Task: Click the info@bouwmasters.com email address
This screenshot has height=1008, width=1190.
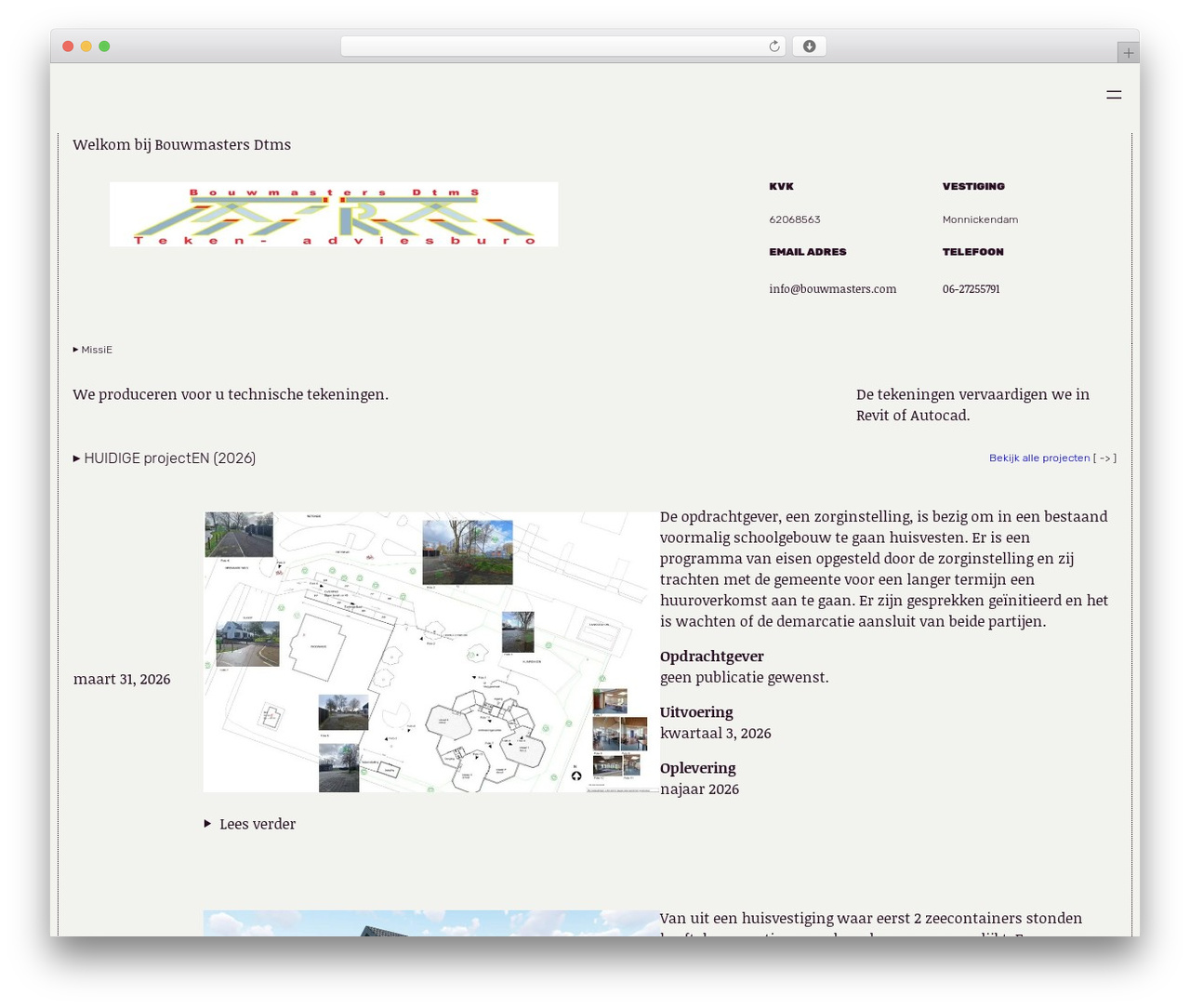Action: (833, 289)
